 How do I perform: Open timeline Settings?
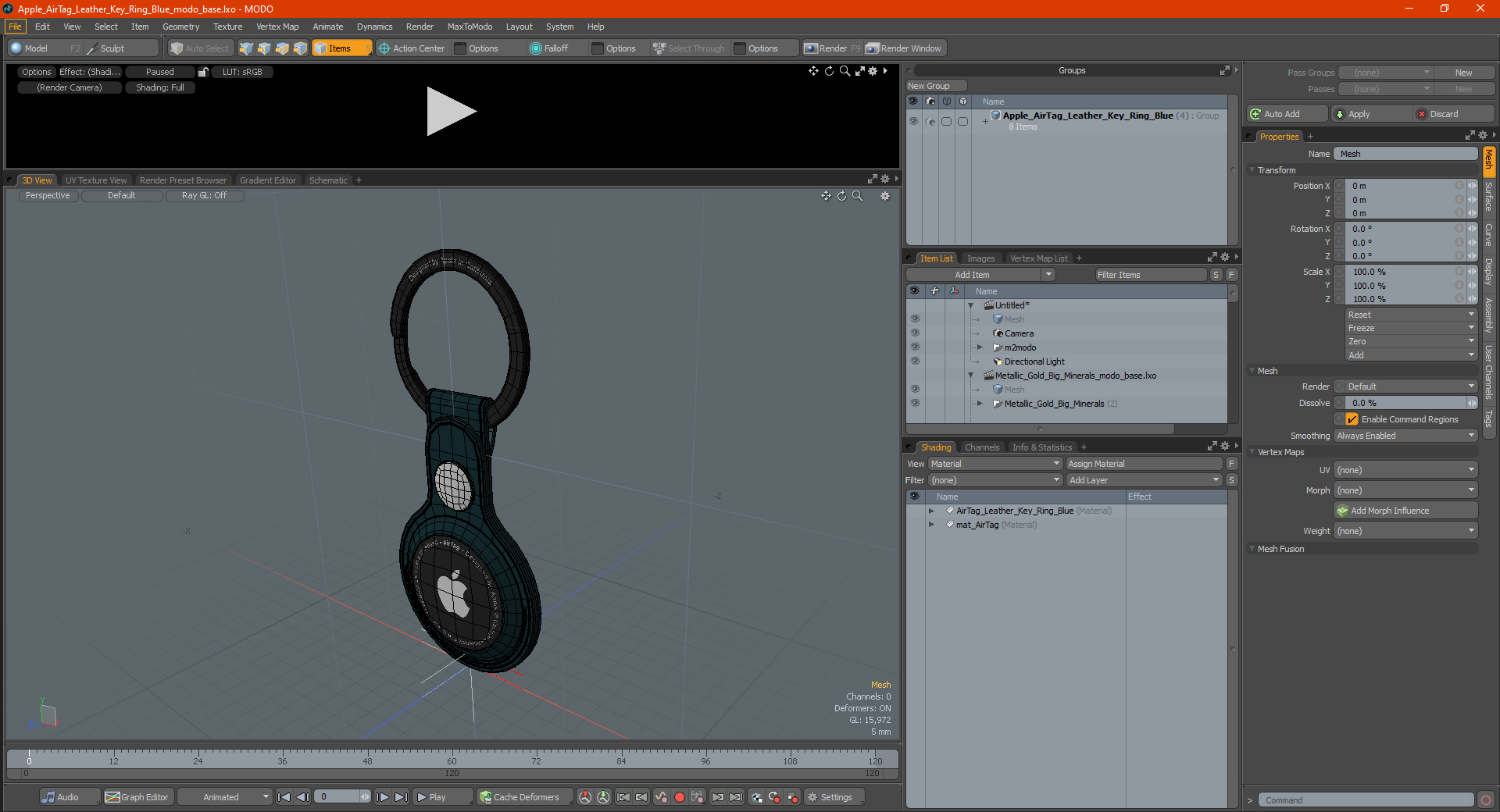[x=834, y=797]
